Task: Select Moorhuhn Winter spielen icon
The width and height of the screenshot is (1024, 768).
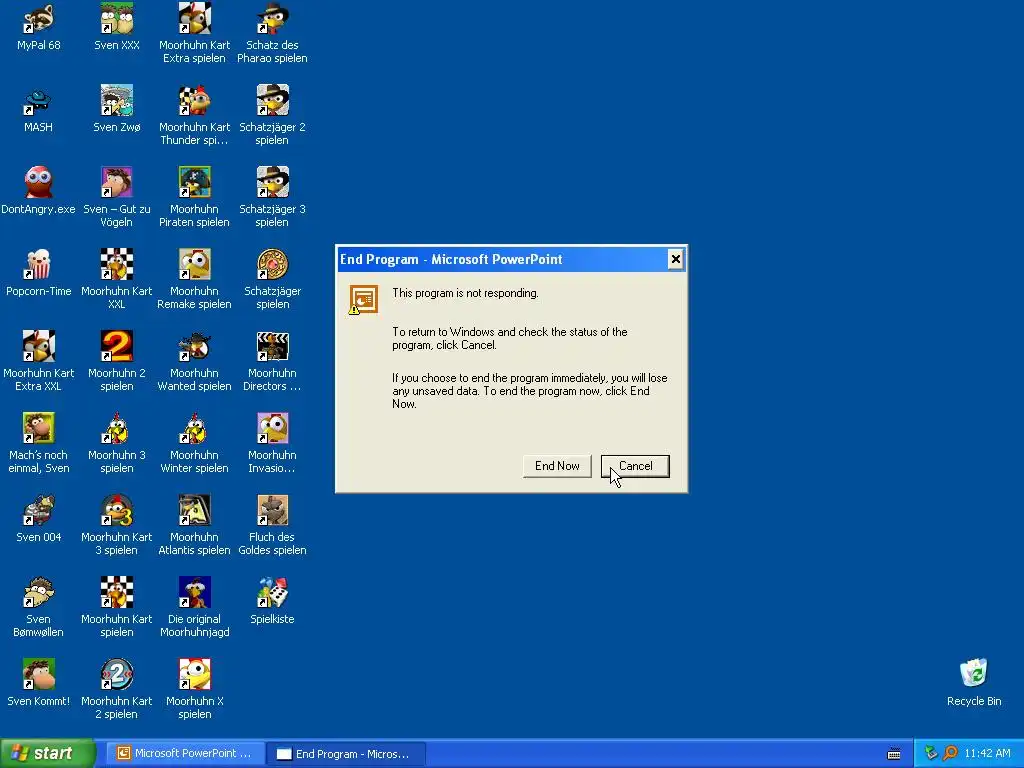Action: coord(195,428)
